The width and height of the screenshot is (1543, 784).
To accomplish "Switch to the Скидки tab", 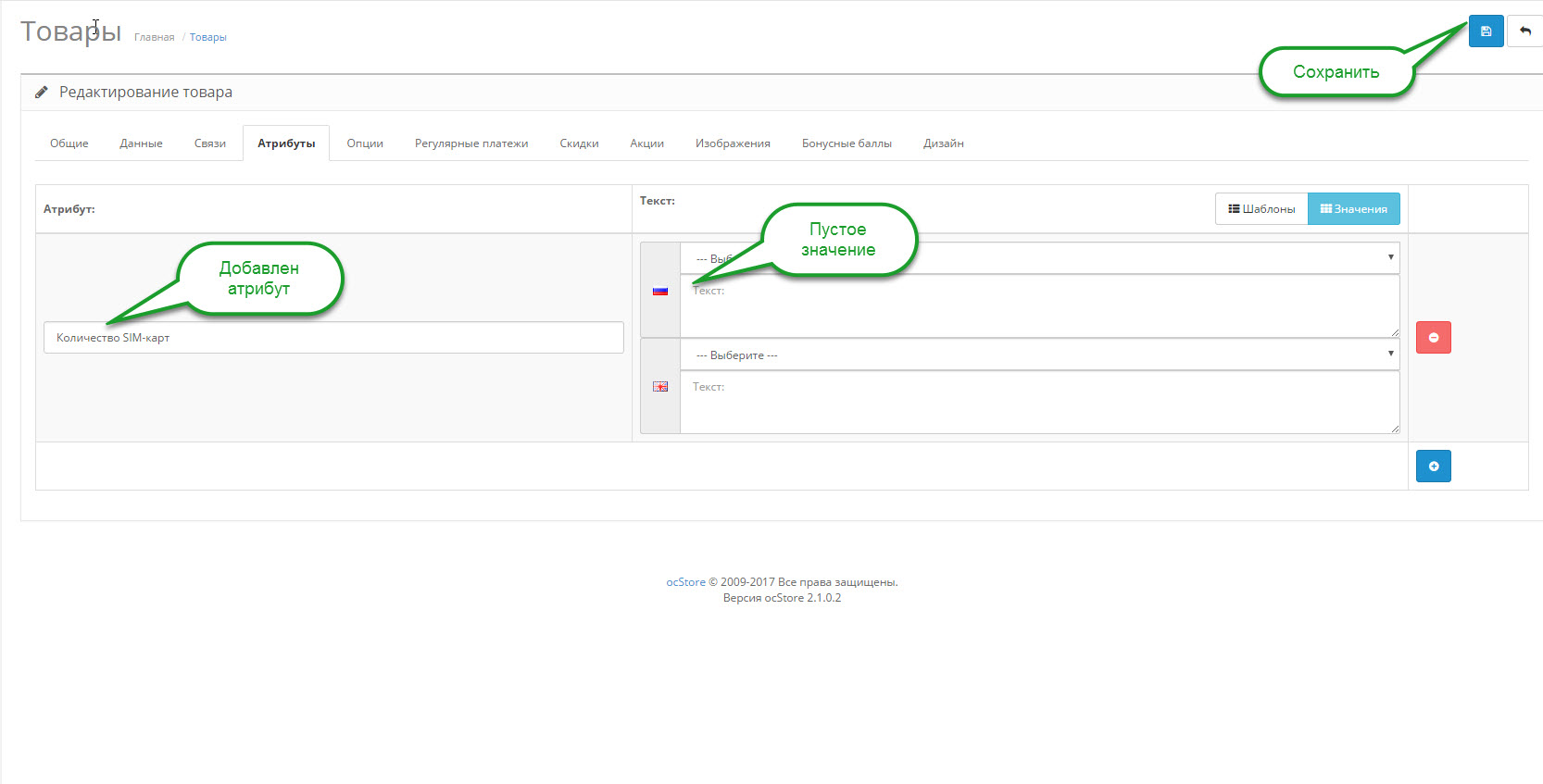I will pyautogui.click(x=579, y=143).
